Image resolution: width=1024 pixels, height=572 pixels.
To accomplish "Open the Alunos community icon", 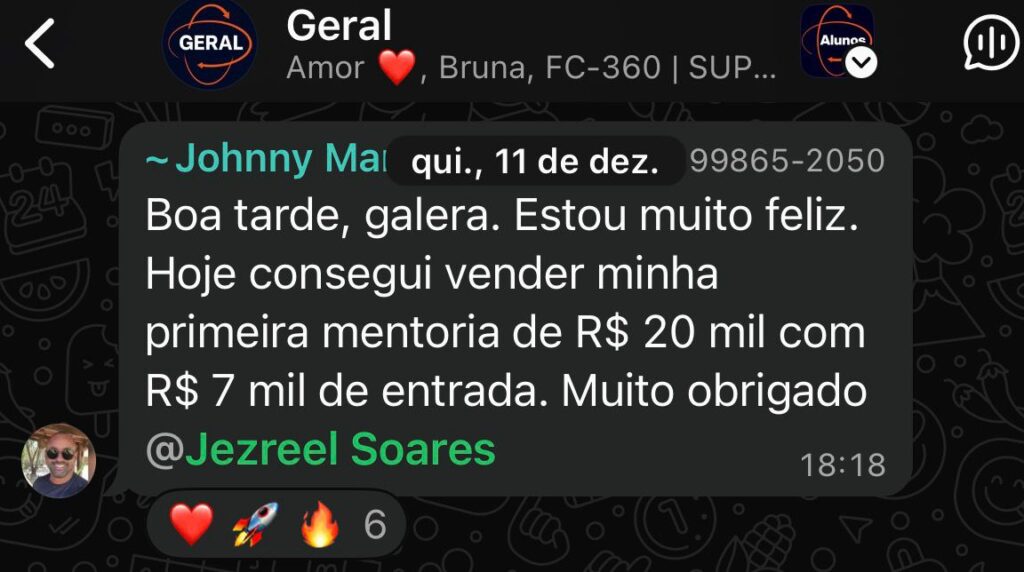I will click(x=837, y=40).
